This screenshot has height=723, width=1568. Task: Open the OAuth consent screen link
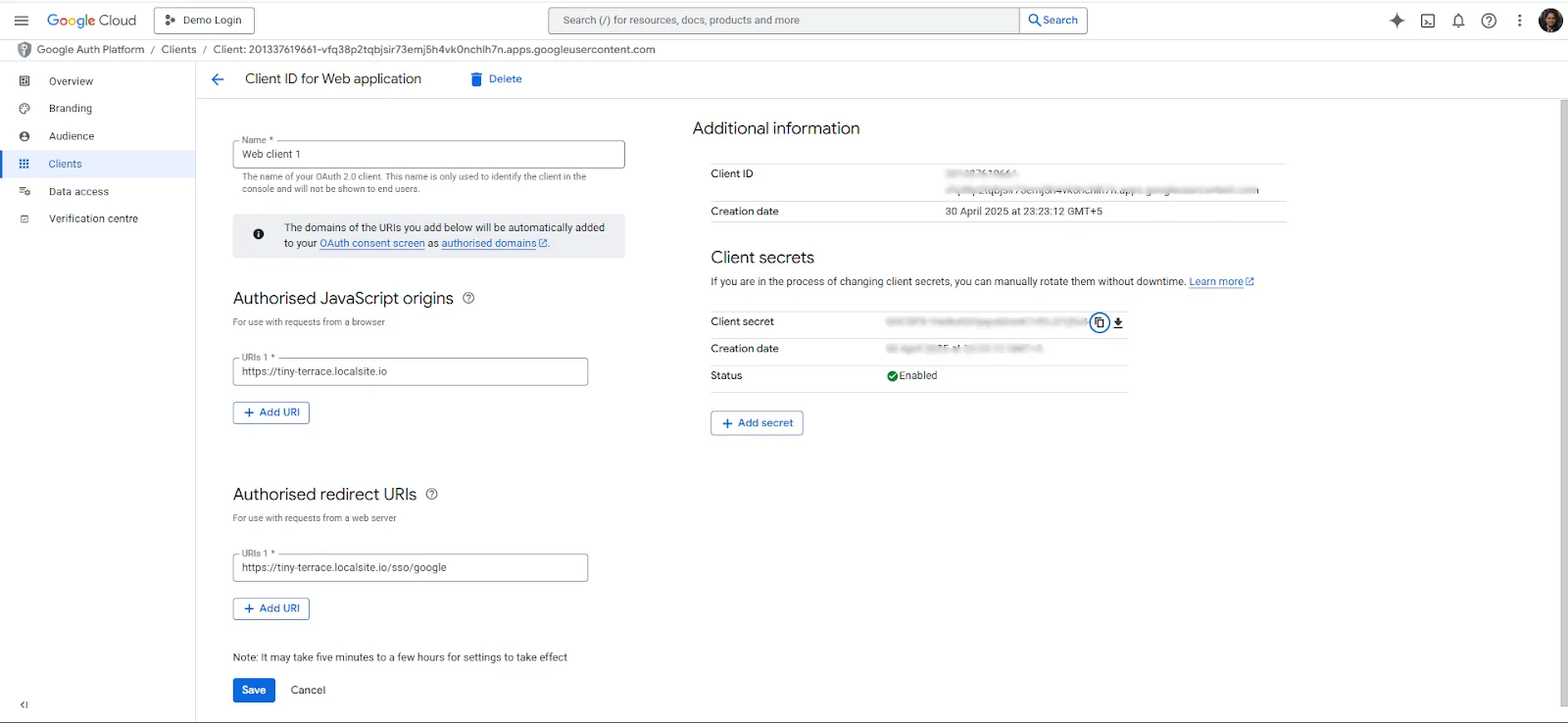[x=371, y=243]
